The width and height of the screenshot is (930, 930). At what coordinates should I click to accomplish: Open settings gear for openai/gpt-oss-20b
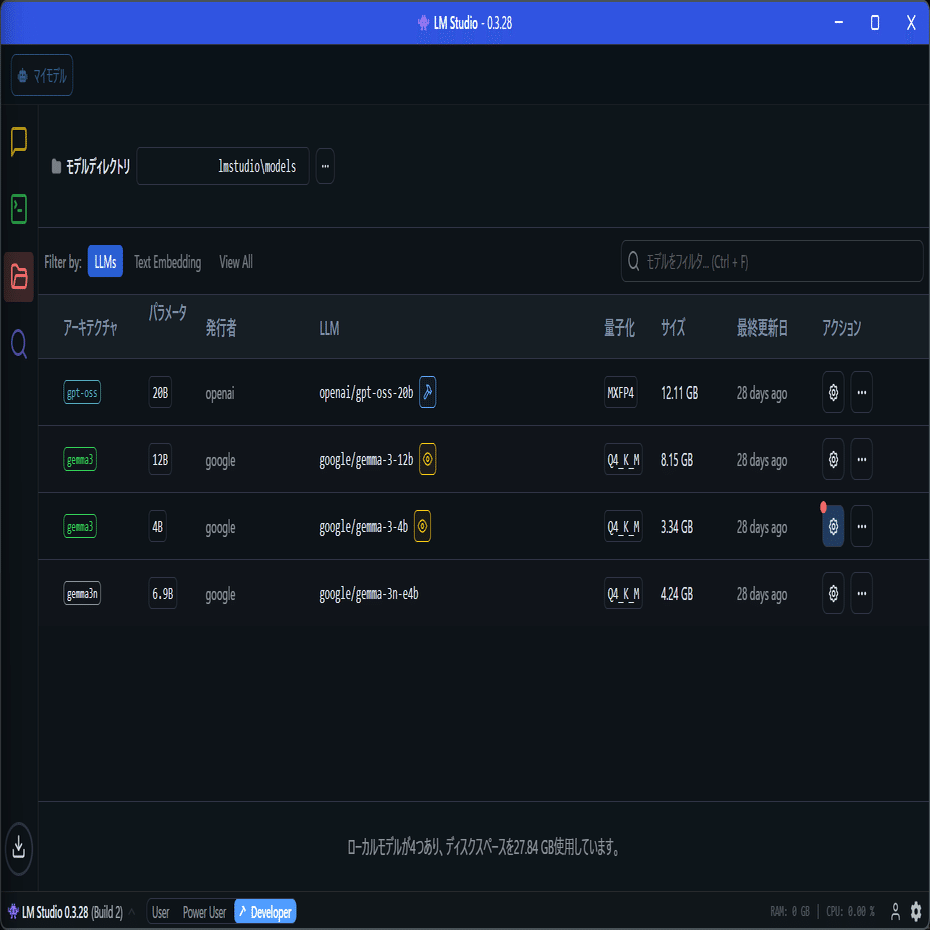click(x=833, y=393)
